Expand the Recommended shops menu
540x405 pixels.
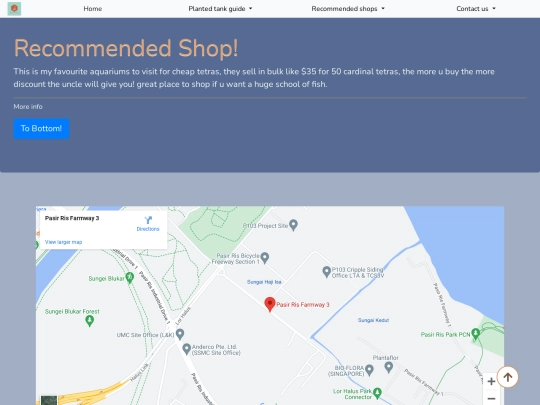348,9
